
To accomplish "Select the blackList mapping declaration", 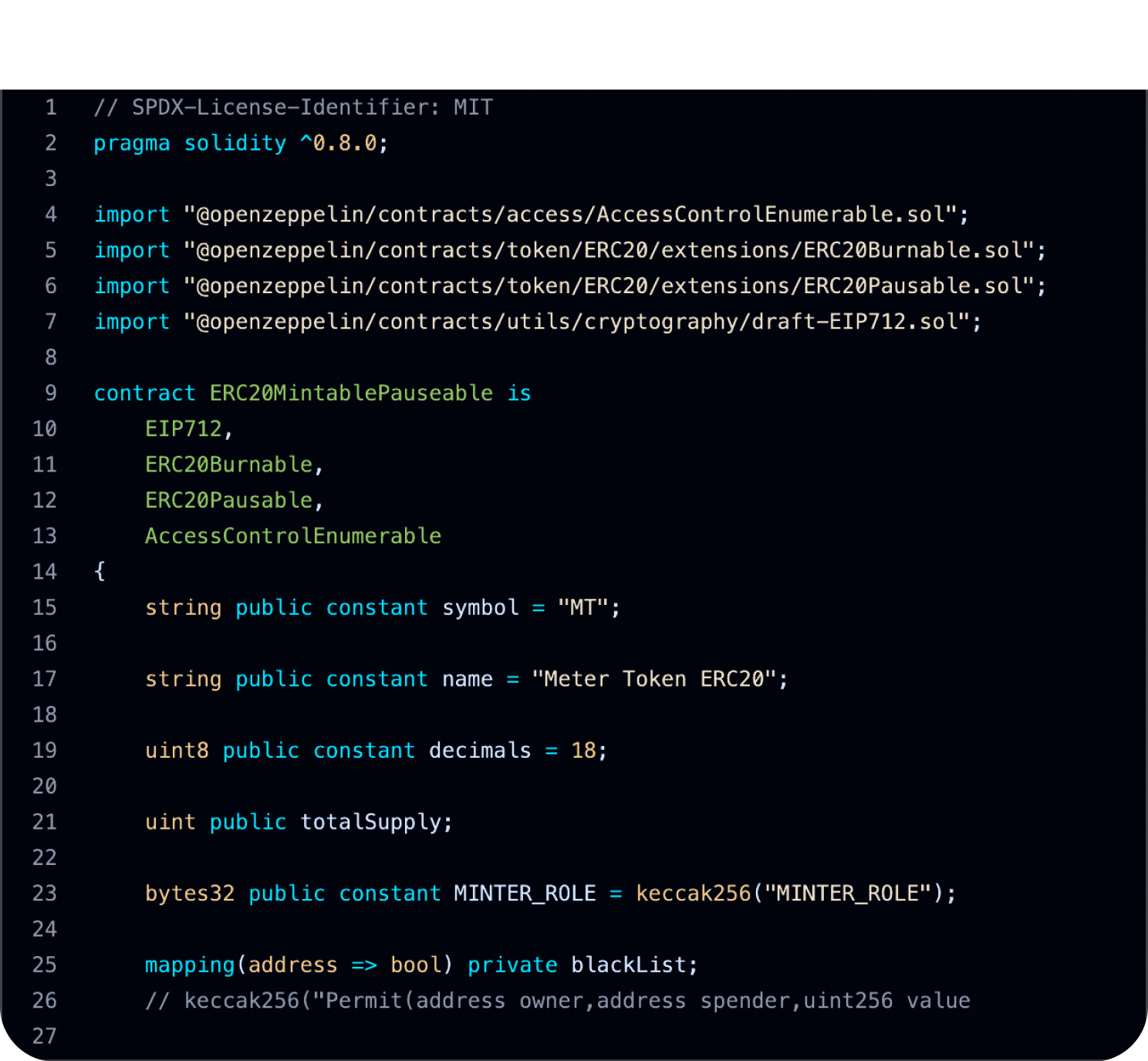I will (420, 965).
